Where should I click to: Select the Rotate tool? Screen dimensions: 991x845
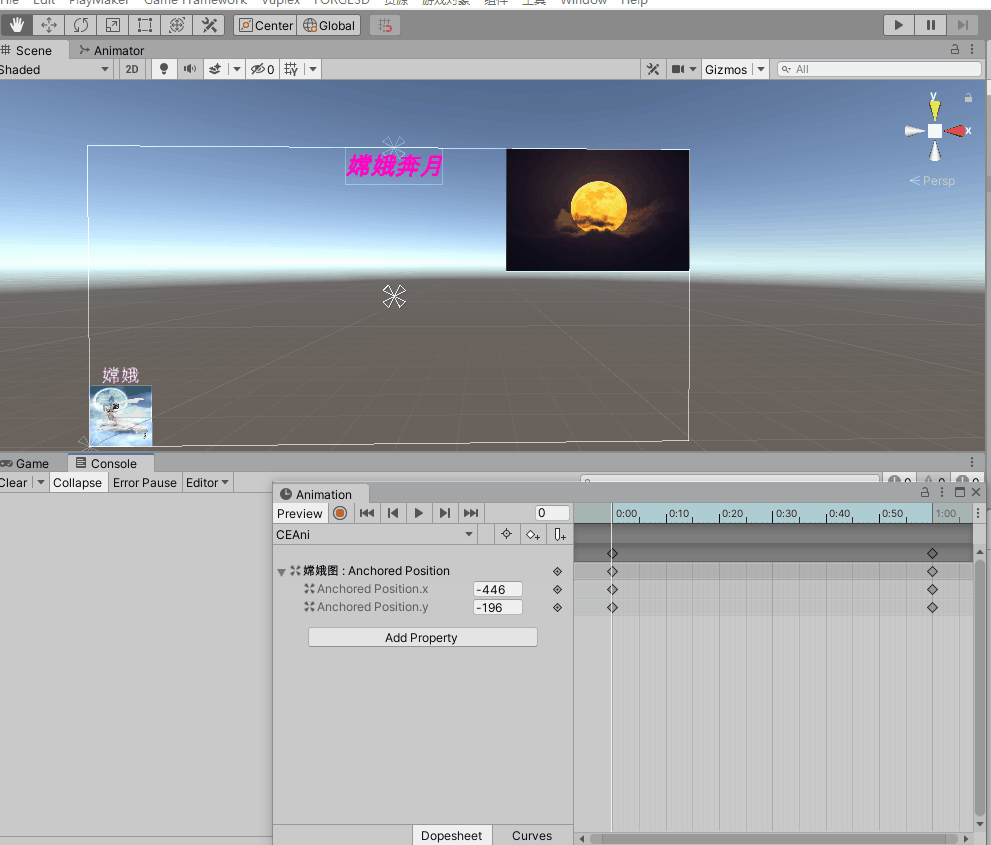pyautogui.click(x=81, y=25)
